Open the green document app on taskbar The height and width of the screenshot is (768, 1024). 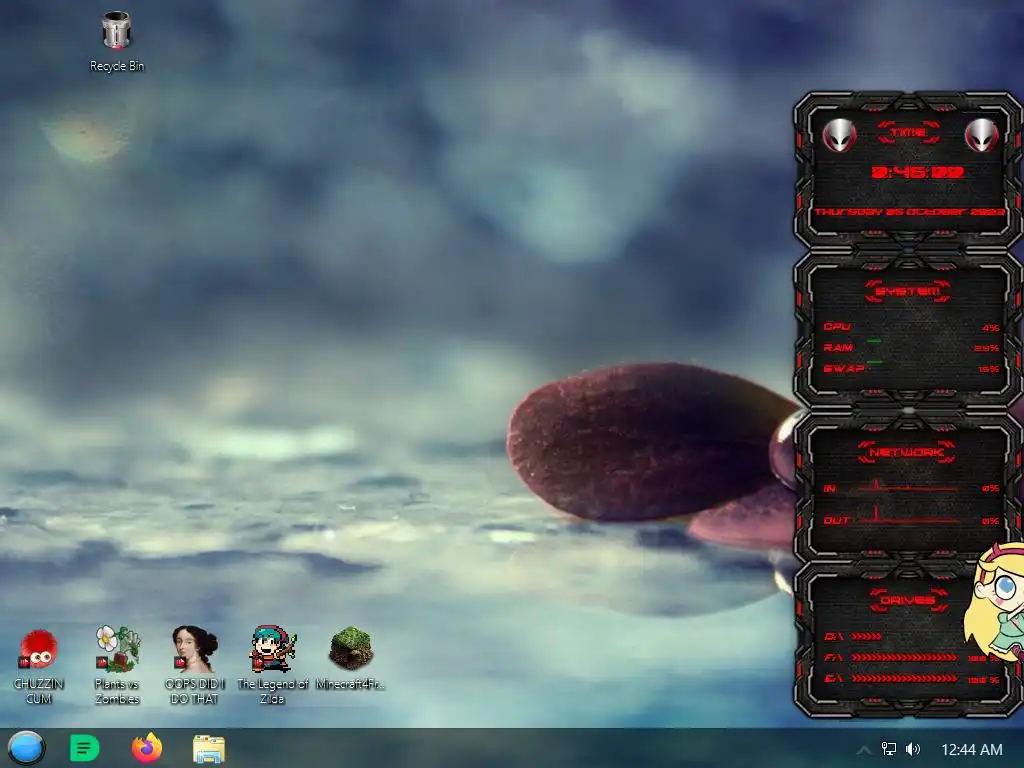coord(84,748)
